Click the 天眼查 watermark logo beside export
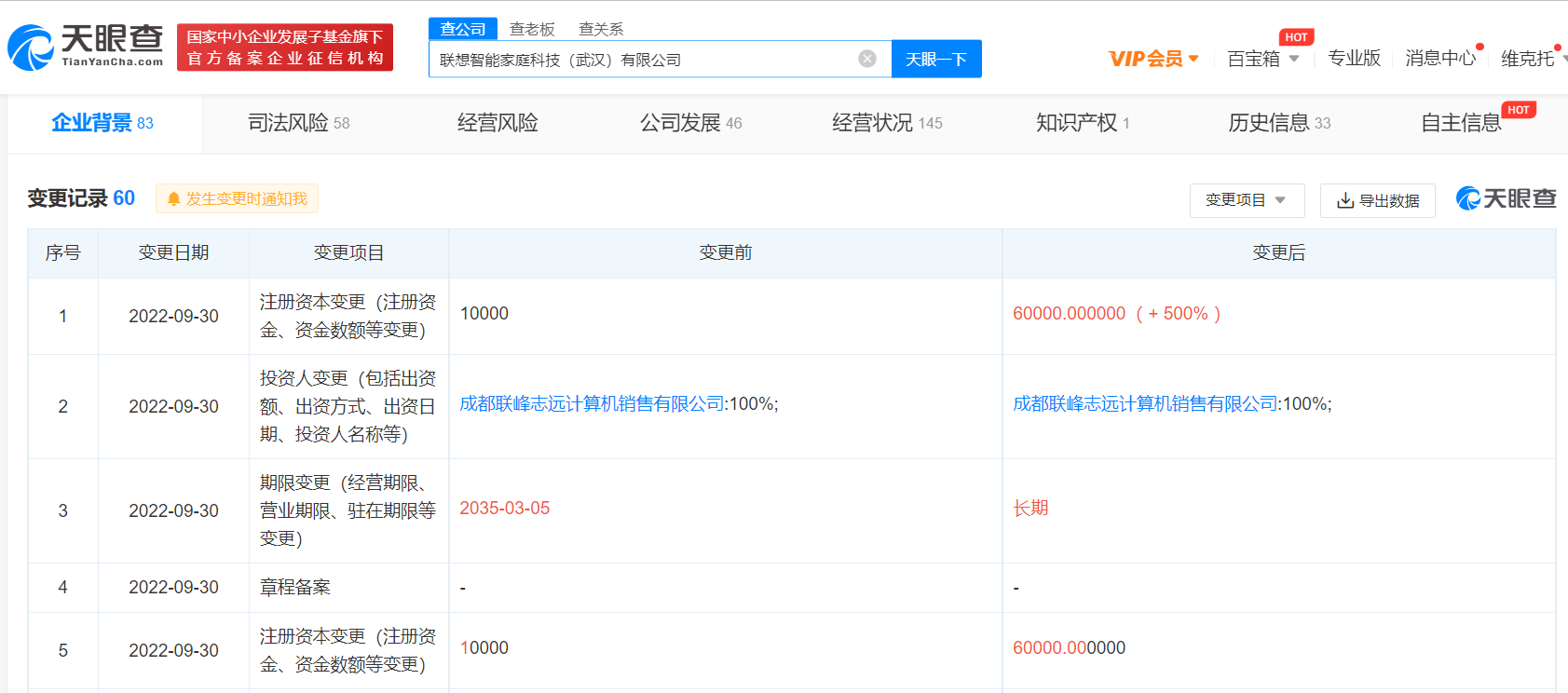The width and height of the screenshot is (1568, 693). tap(1506, 198)
